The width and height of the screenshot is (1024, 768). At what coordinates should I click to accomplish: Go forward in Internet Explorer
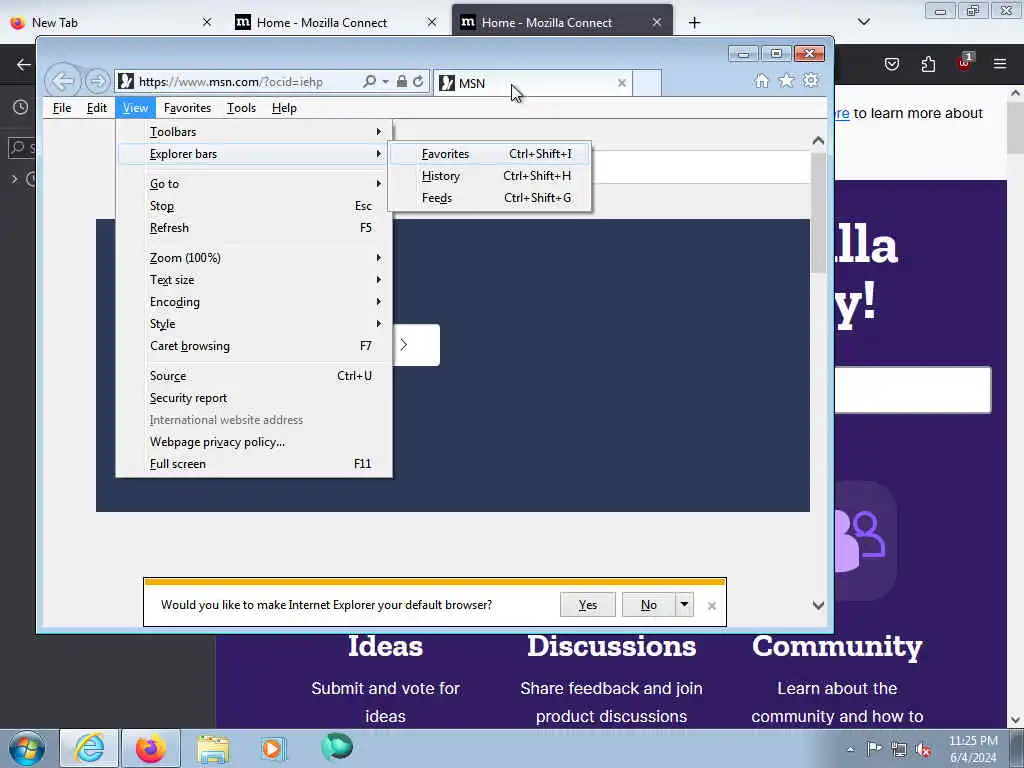click(x=97, y=82)
